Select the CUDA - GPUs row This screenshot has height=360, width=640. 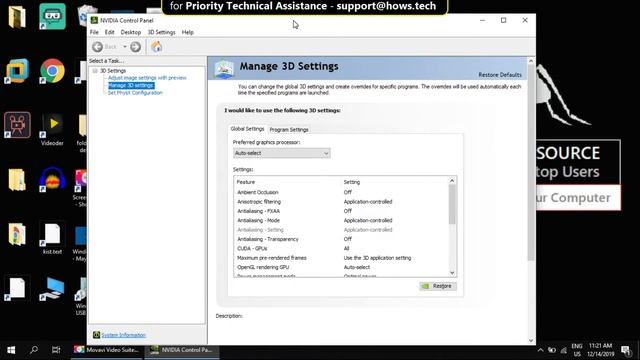click(x=342, y=249)
